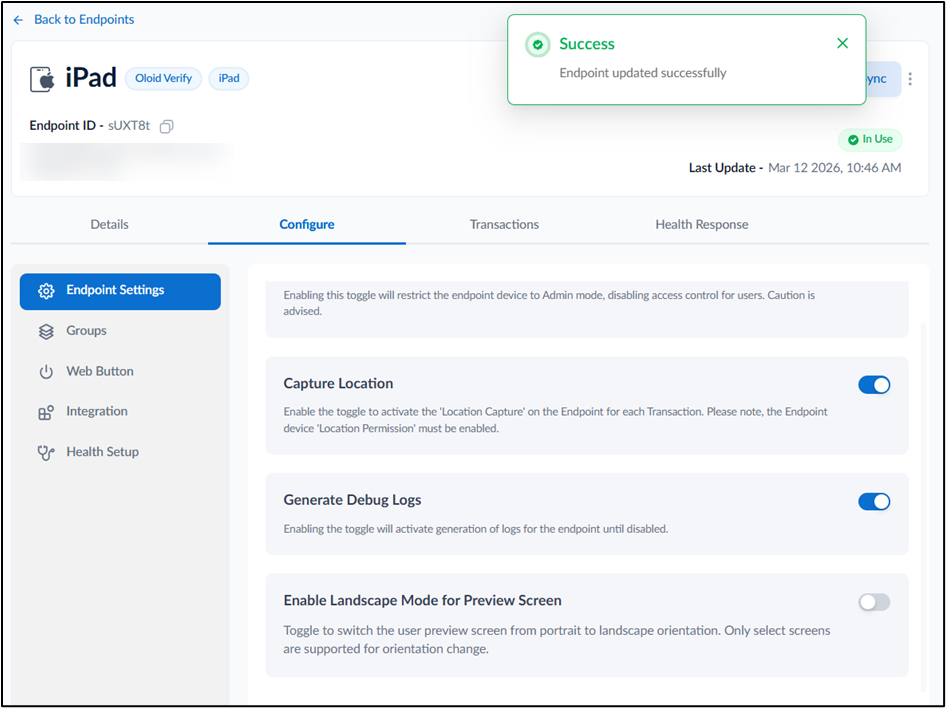
Task: Open the Integration section
Action: pyautogui.click(x=120, y=412)
